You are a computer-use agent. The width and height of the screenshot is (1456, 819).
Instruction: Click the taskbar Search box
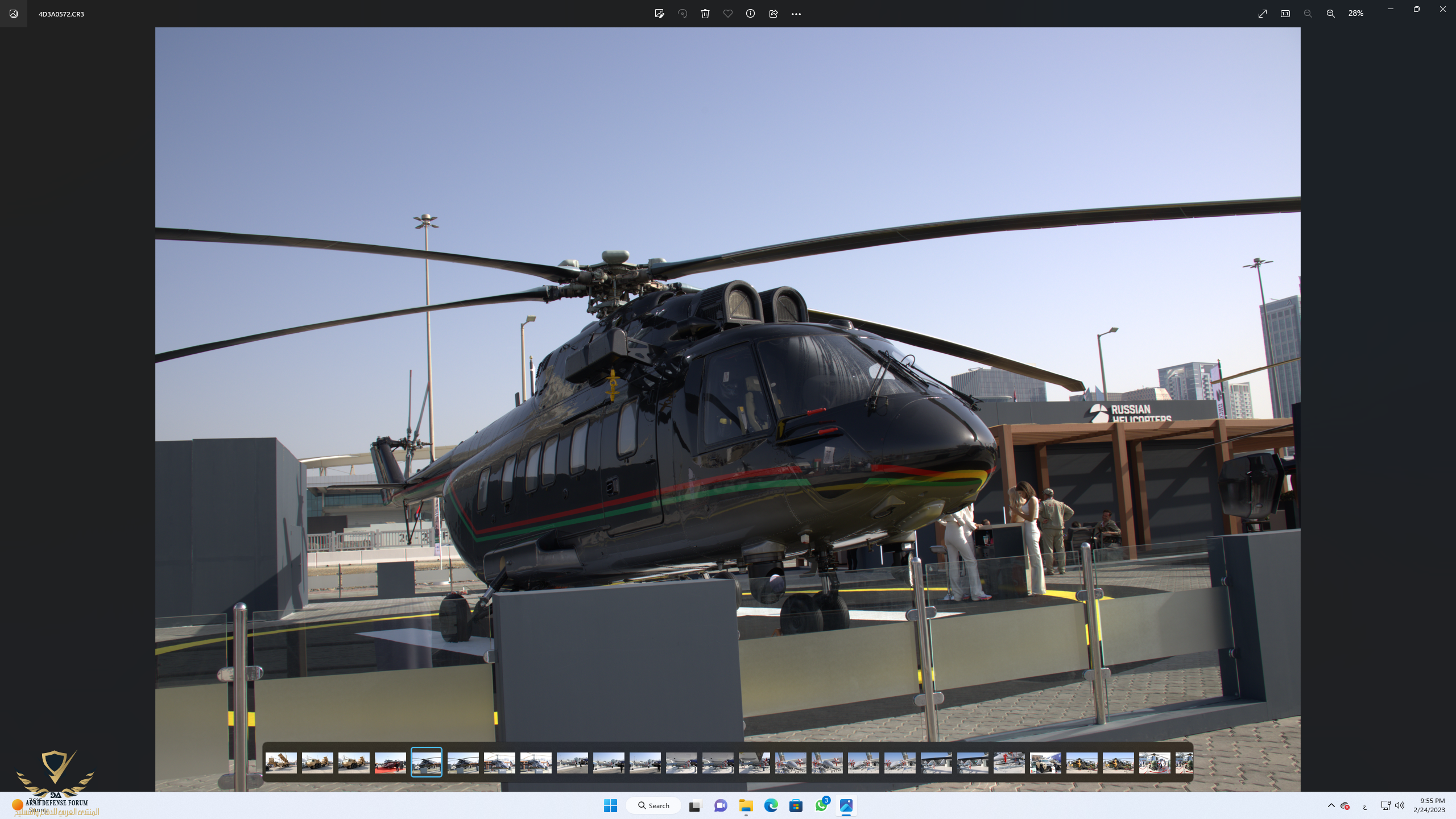click(653, 805)
